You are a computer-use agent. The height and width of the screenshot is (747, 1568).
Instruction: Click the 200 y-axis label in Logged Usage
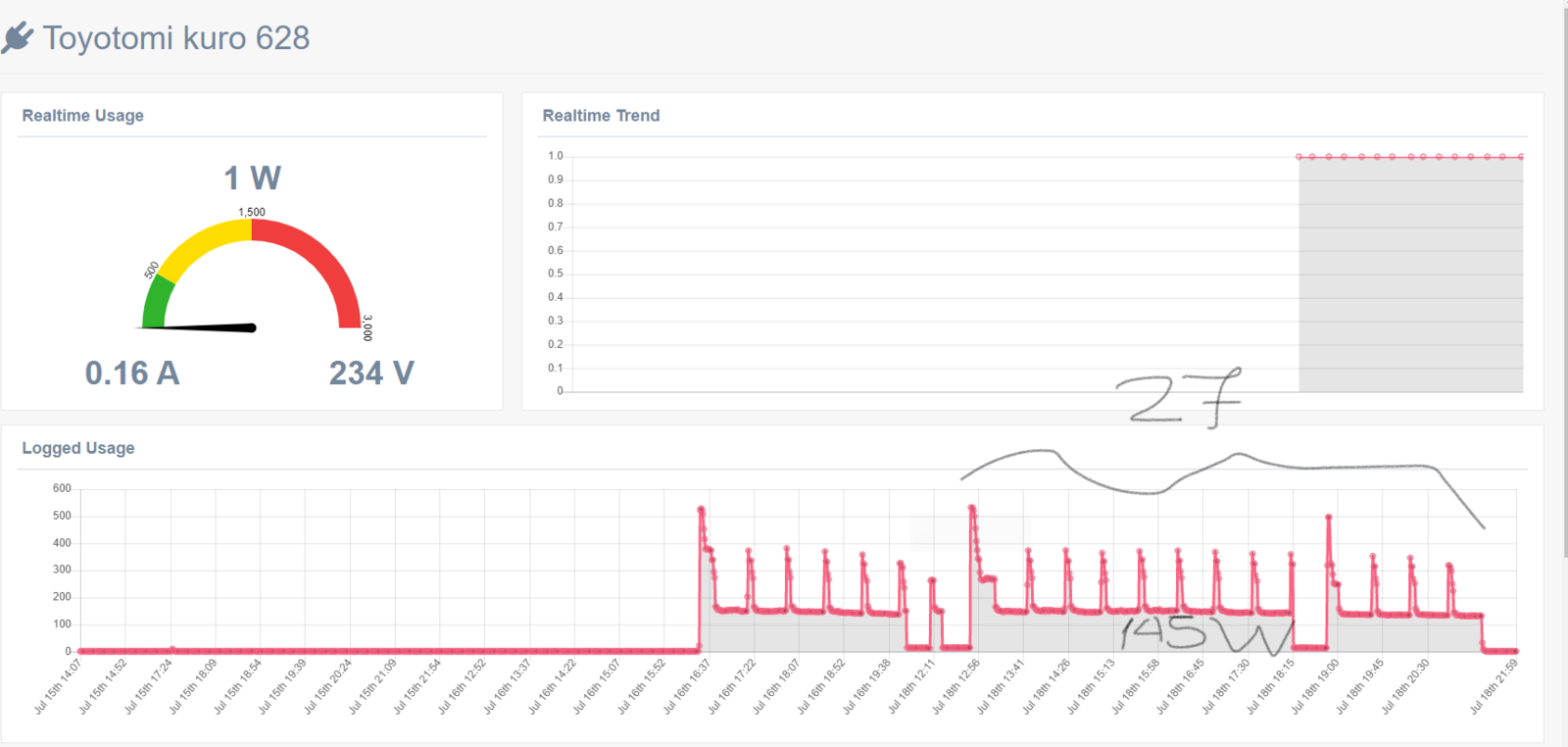tap(62, 596)
